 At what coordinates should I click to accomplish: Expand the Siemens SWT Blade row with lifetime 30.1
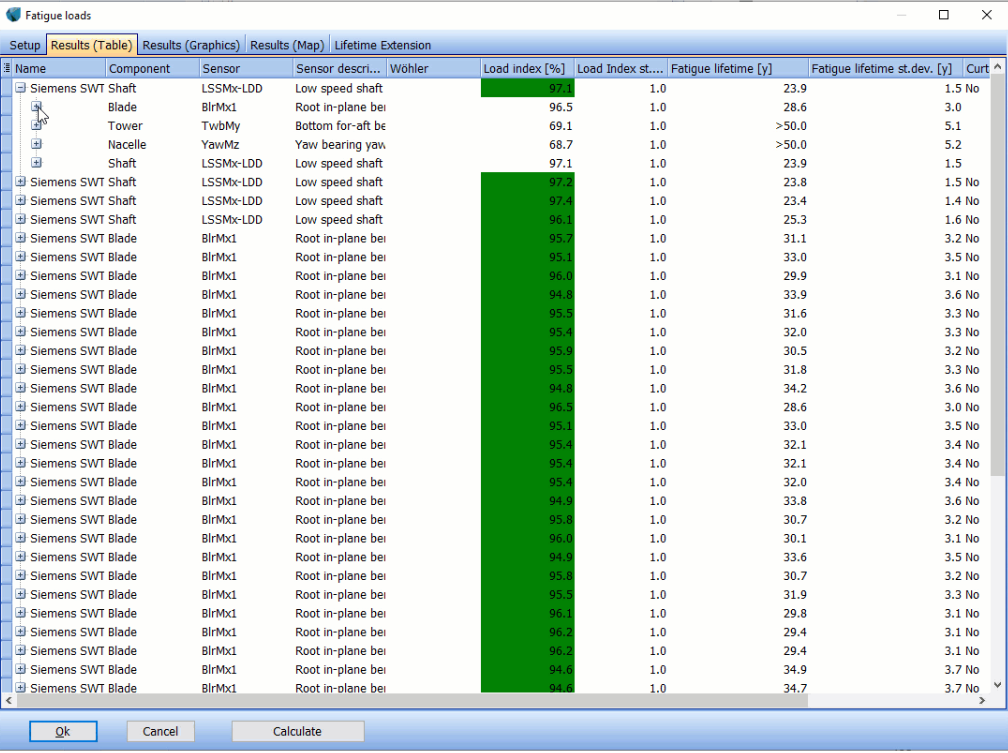[x=21, y=538]
